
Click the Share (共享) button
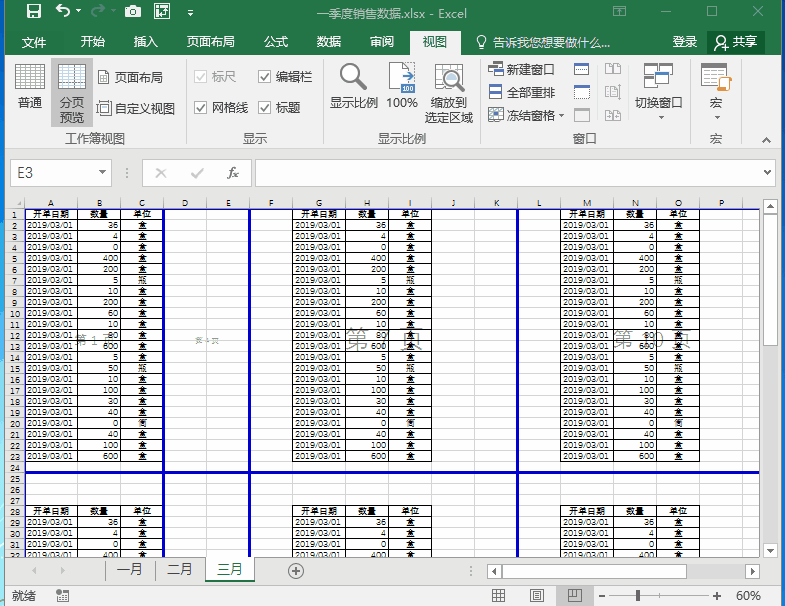pos(736,42)
